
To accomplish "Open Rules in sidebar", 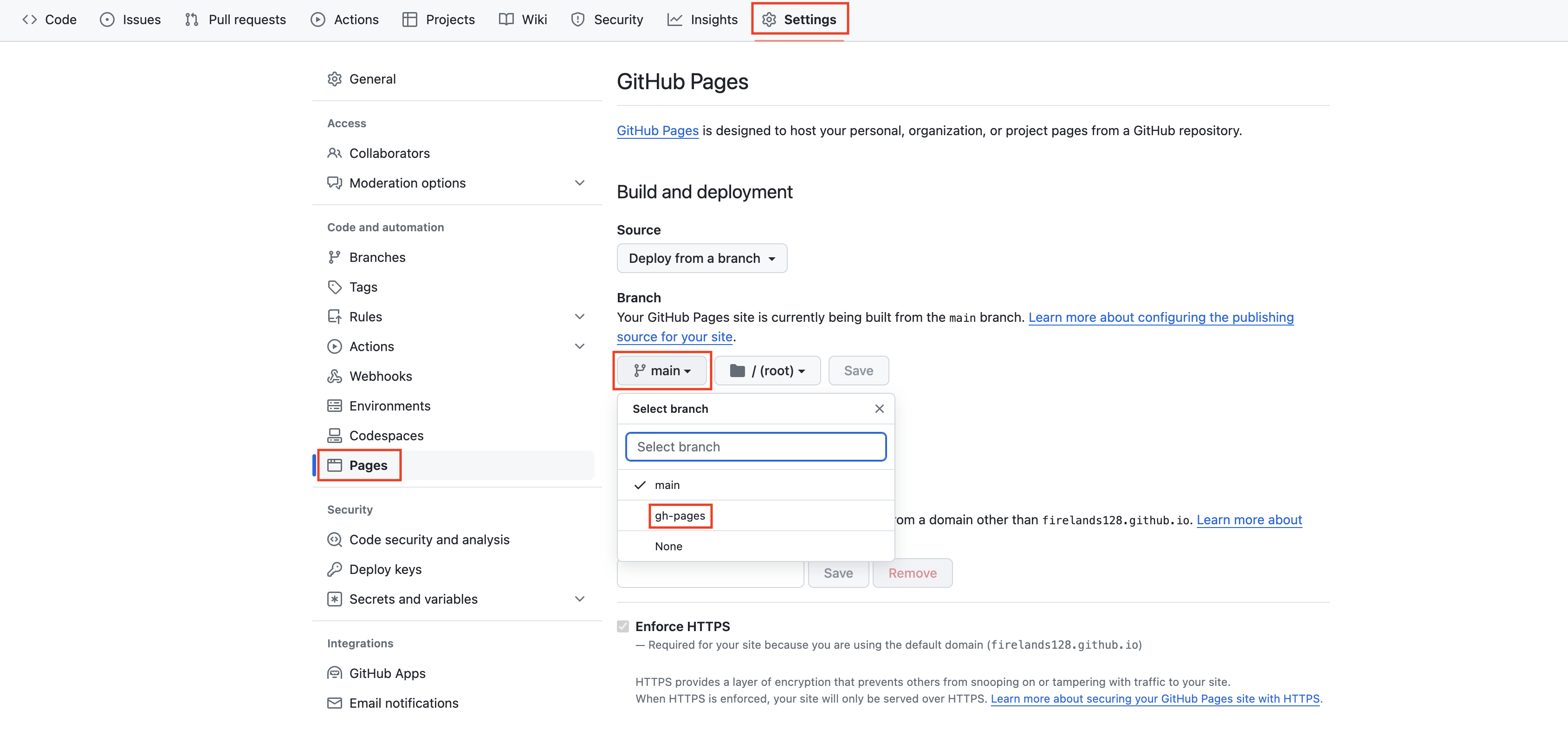I will pyautogui.click(x=453, y=317).
